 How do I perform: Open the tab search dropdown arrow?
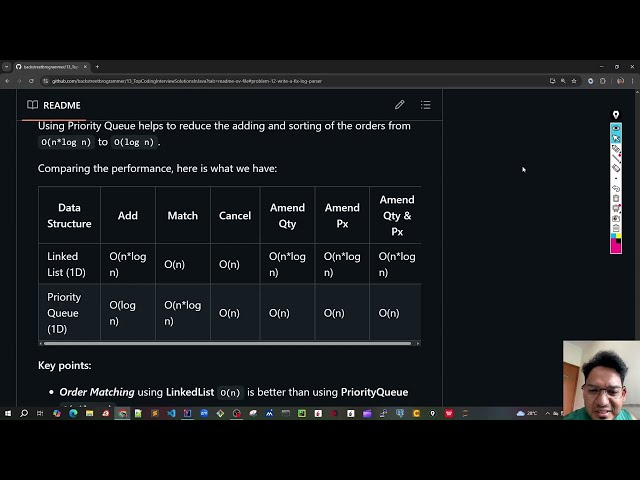click(6, 67)
